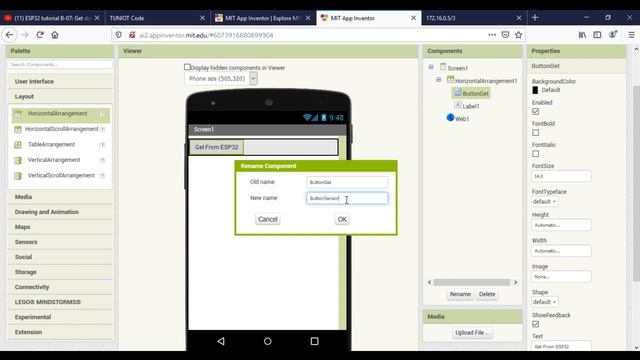Click the New name input field
The width and height of the screenshot is (640, 360).
tap(347, 198)
